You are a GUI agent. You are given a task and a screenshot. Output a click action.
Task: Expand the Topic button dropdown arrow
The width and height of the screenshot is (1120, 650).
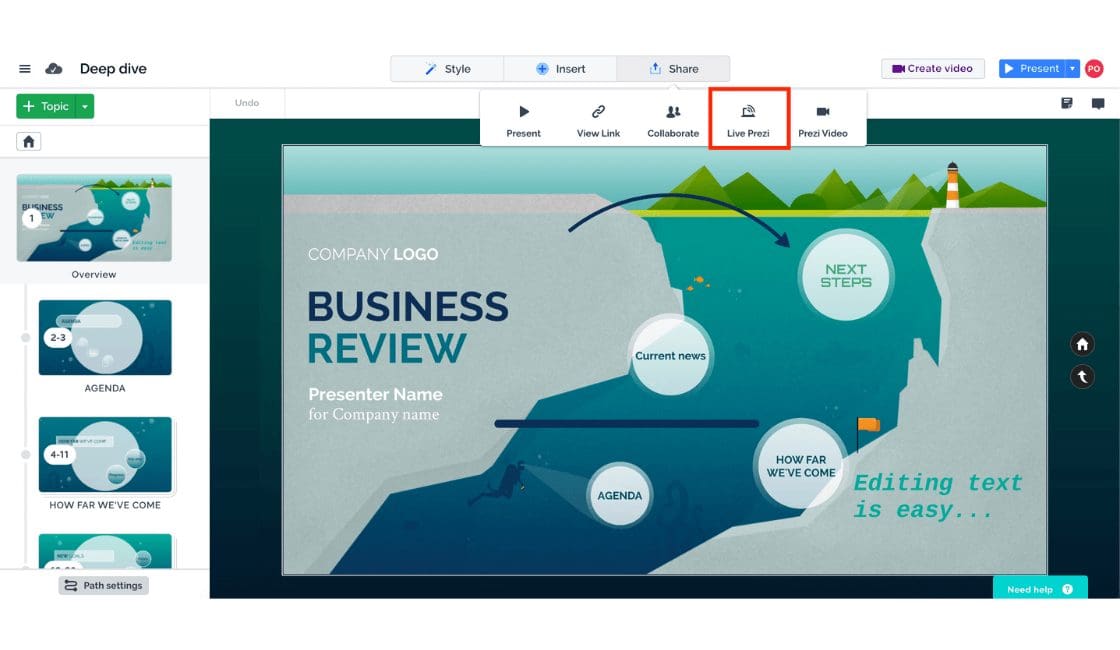[x=85, y=106]
